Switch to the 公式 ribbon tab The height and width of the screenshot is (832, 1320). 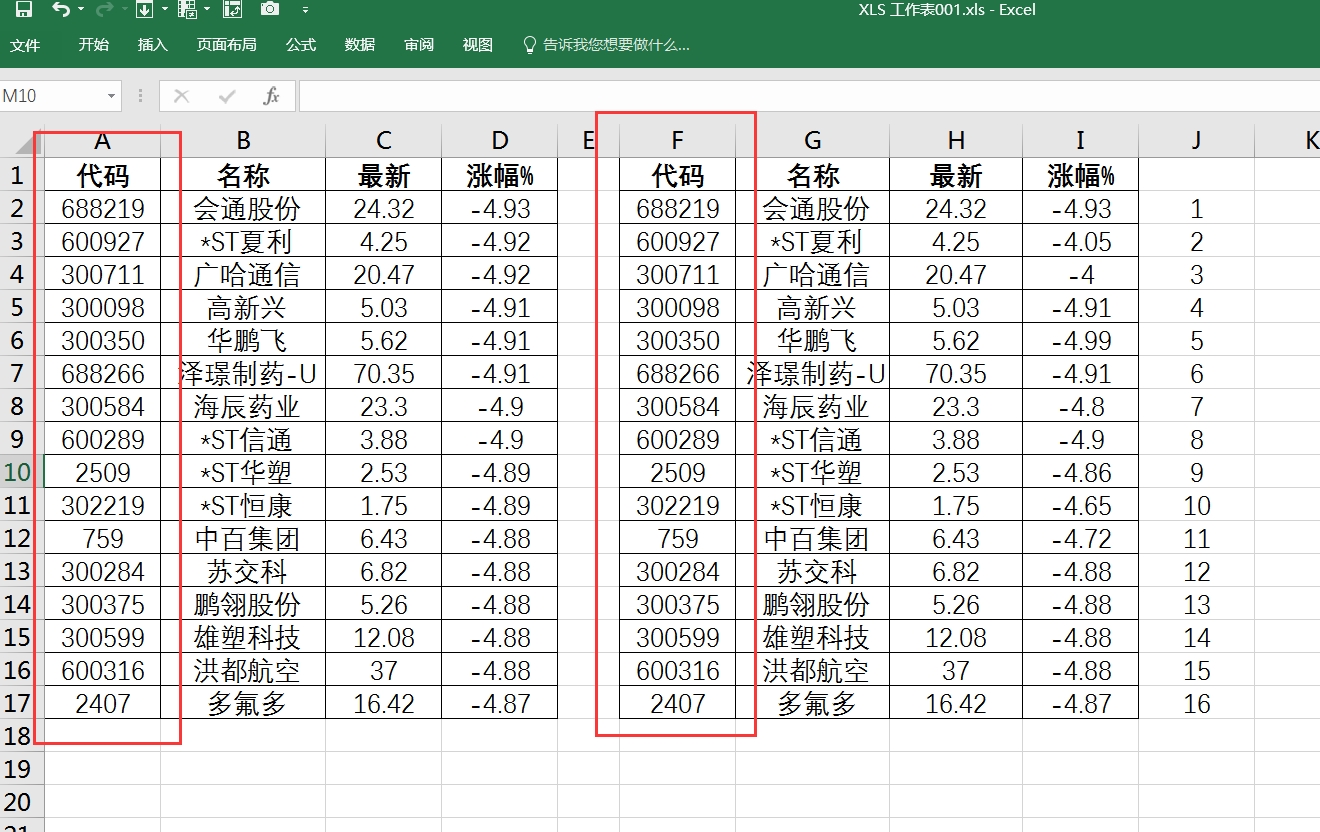[x=301, y=45]
